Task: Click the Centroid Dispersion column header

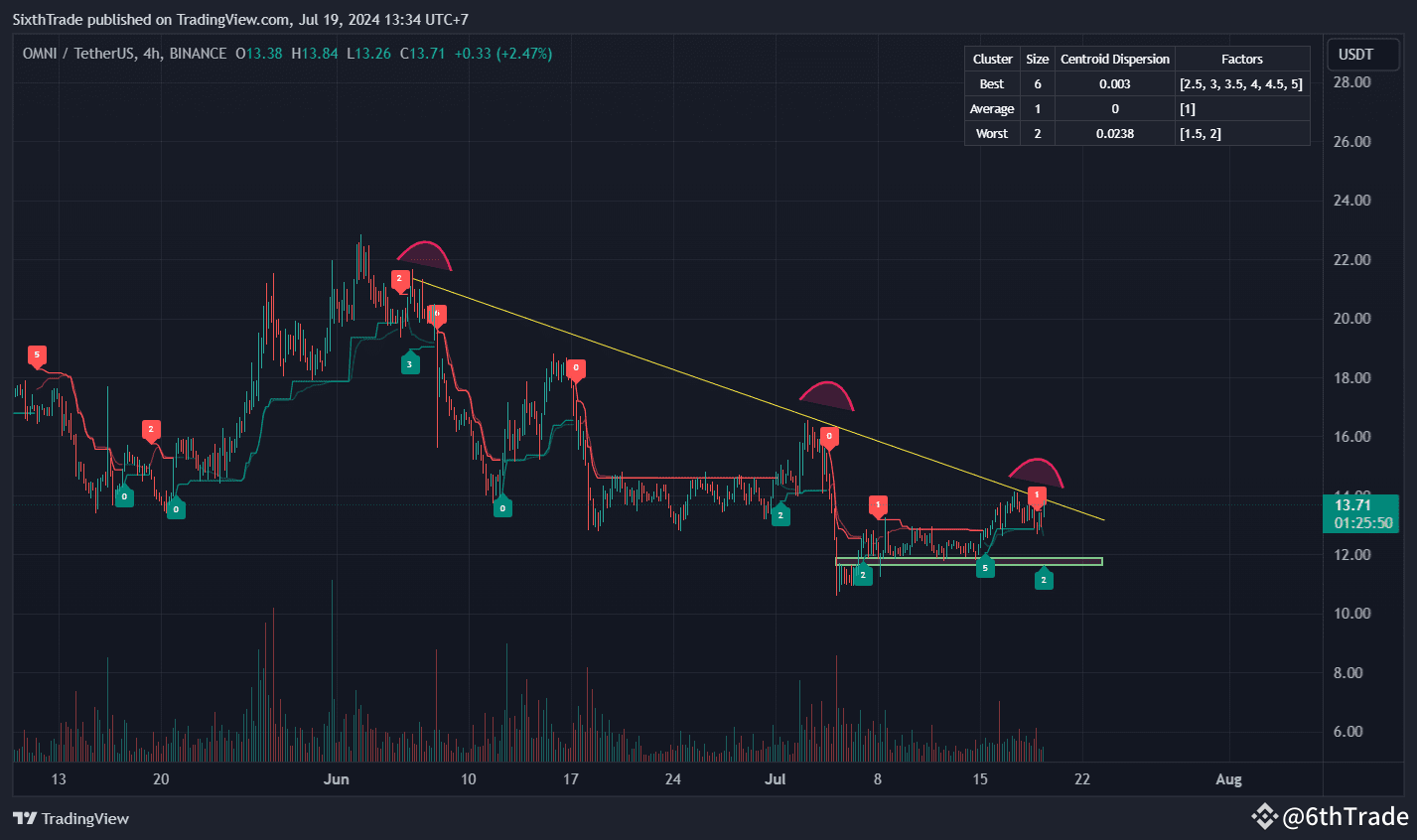Action: tap(1114, 59)
